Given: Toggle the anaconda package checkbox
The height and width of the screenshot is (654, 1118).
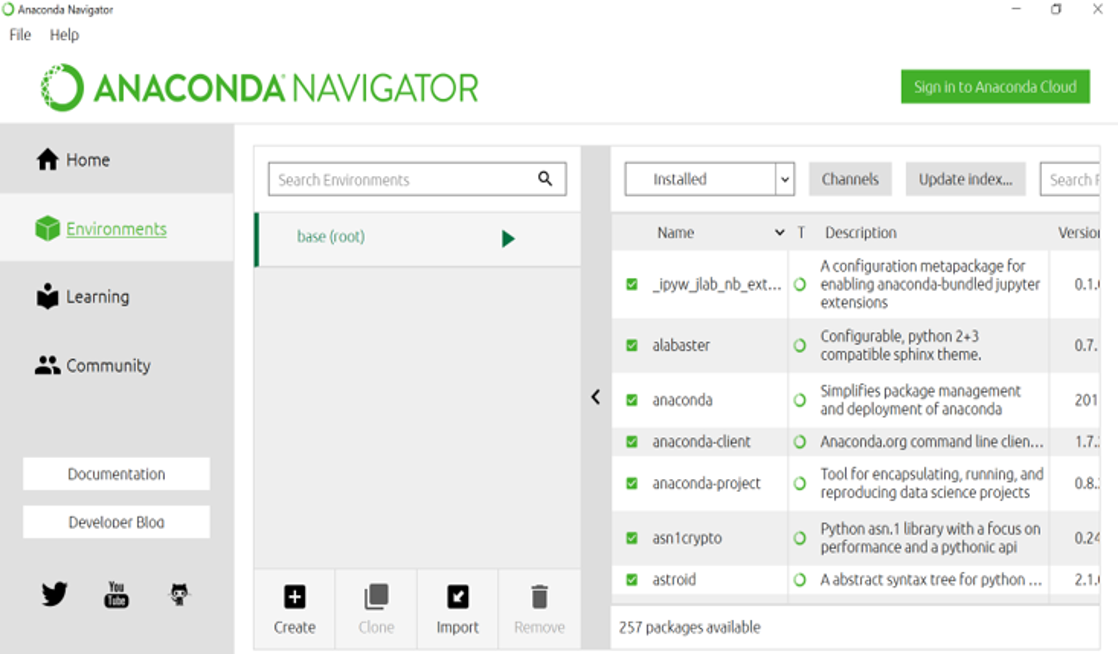Looking at the screenshot, I should coord(632,400).
